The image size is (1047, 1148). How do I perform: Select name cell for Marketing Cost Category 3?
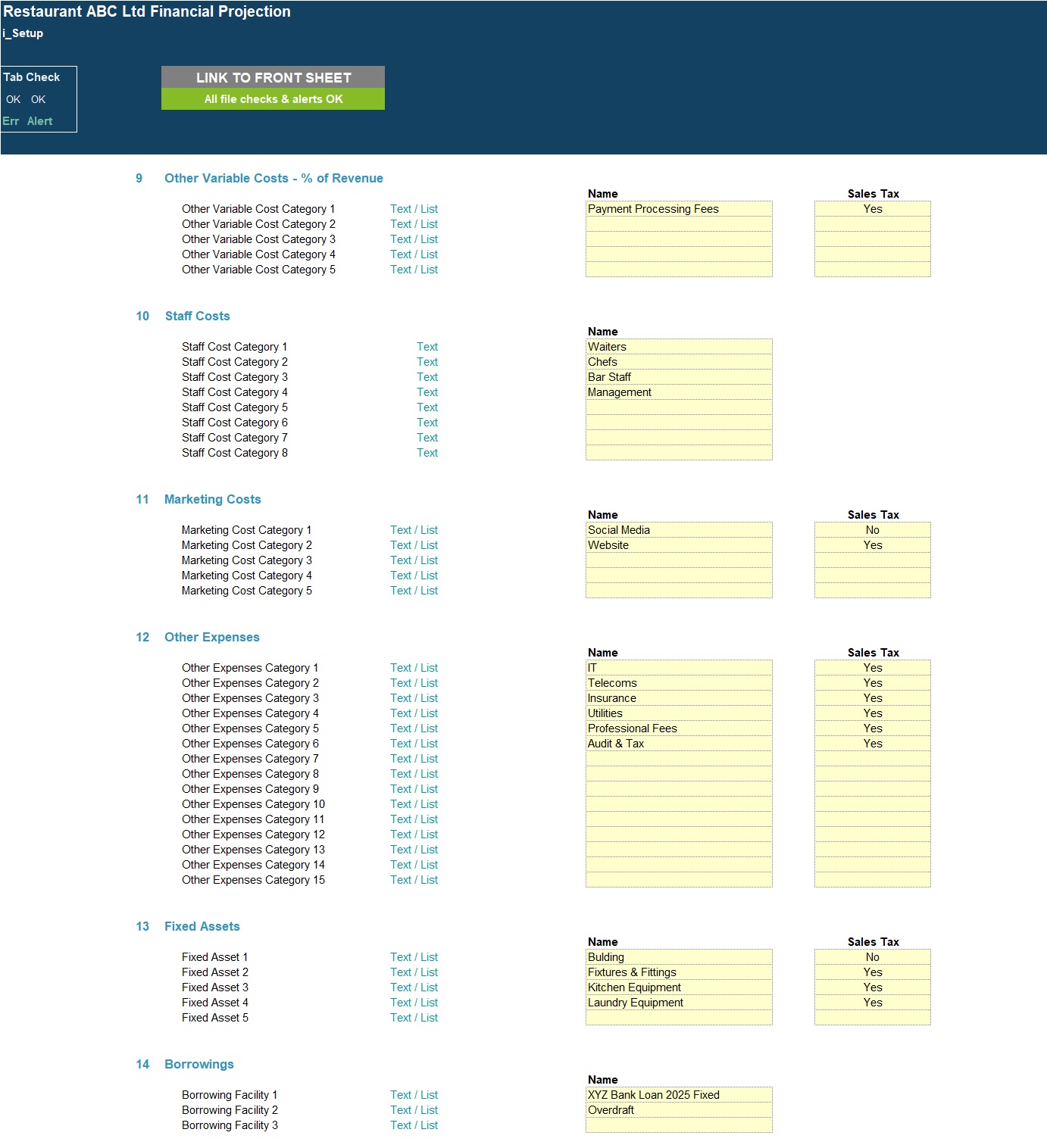[x=679, y=560]
